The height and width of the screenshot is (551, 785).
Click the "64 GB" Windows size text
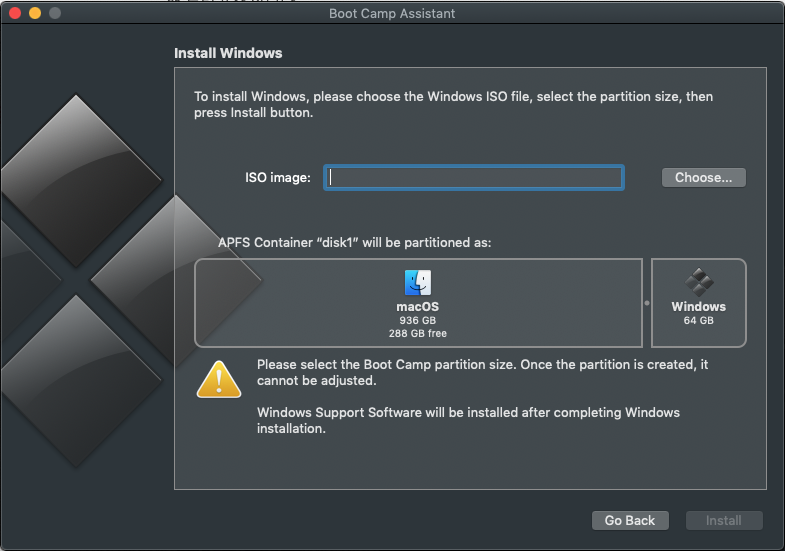pos(699,320)
